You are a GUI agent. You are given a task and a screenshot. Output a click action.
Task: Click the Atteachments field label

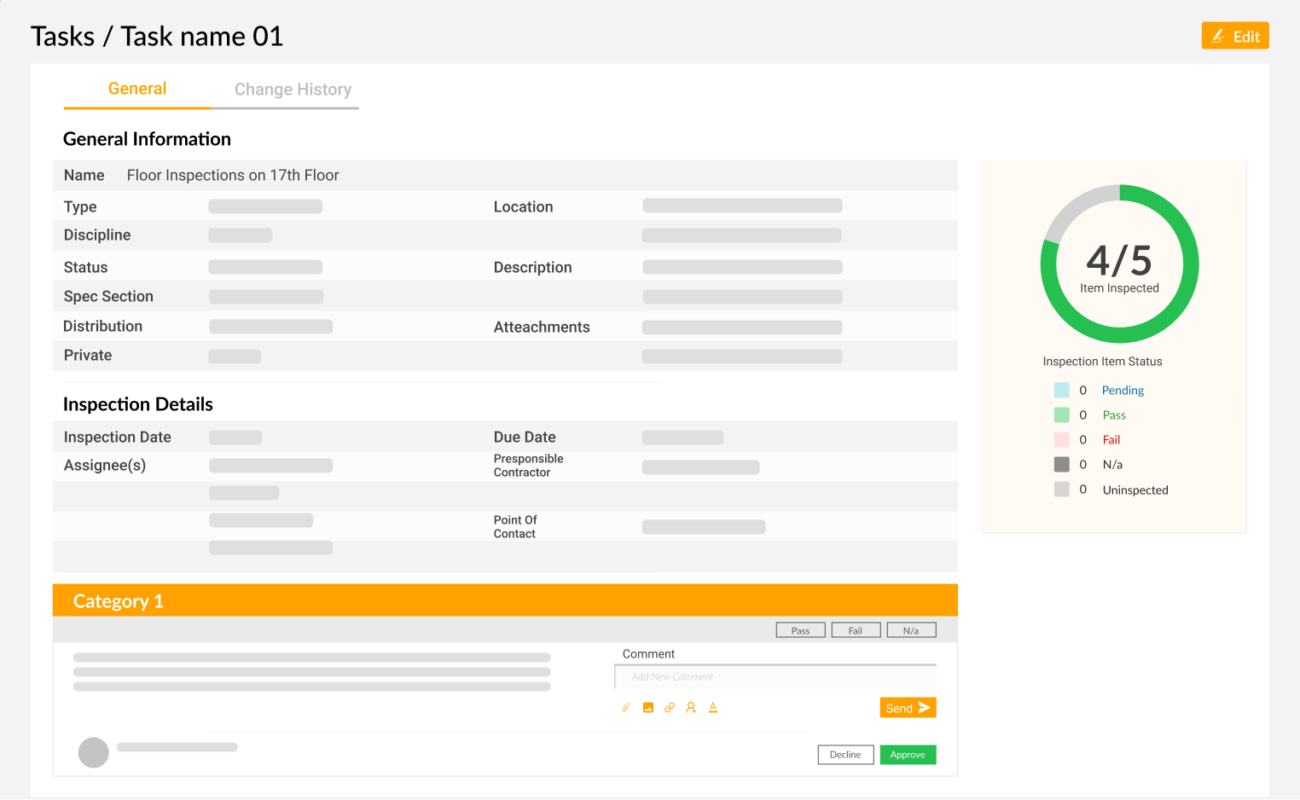pyautogui.click(x=541, y=327)
